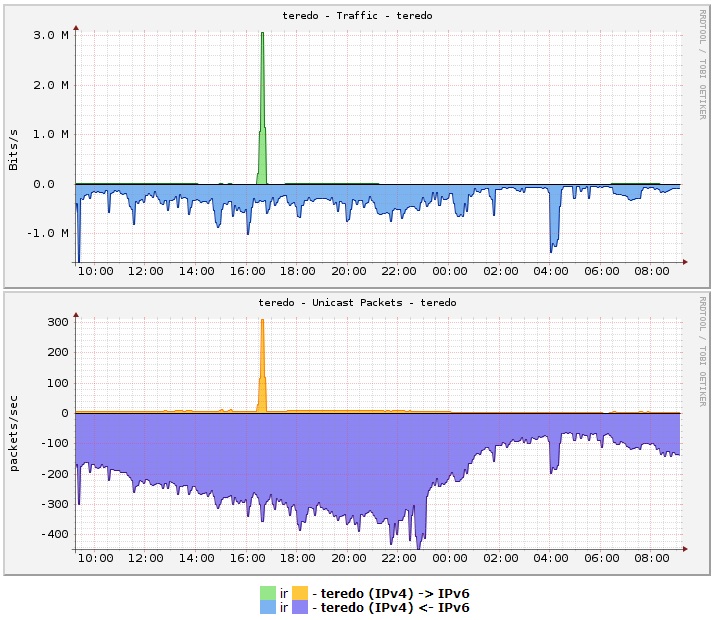Click '22:00' on the Unicast Packets time axis

399,558
